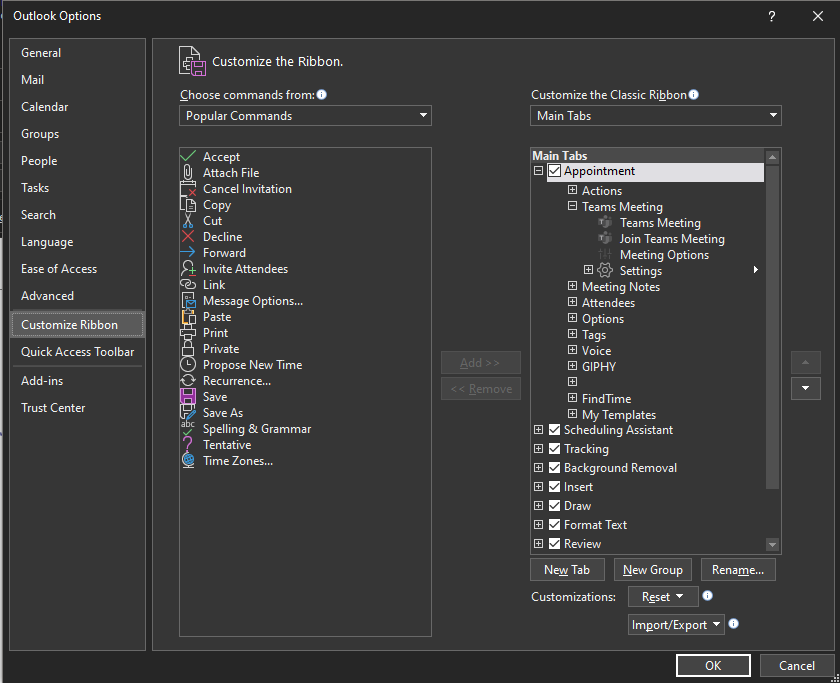Click info icon next to Reset
This screenshot has width=840, height=683.
pos(708,596)
